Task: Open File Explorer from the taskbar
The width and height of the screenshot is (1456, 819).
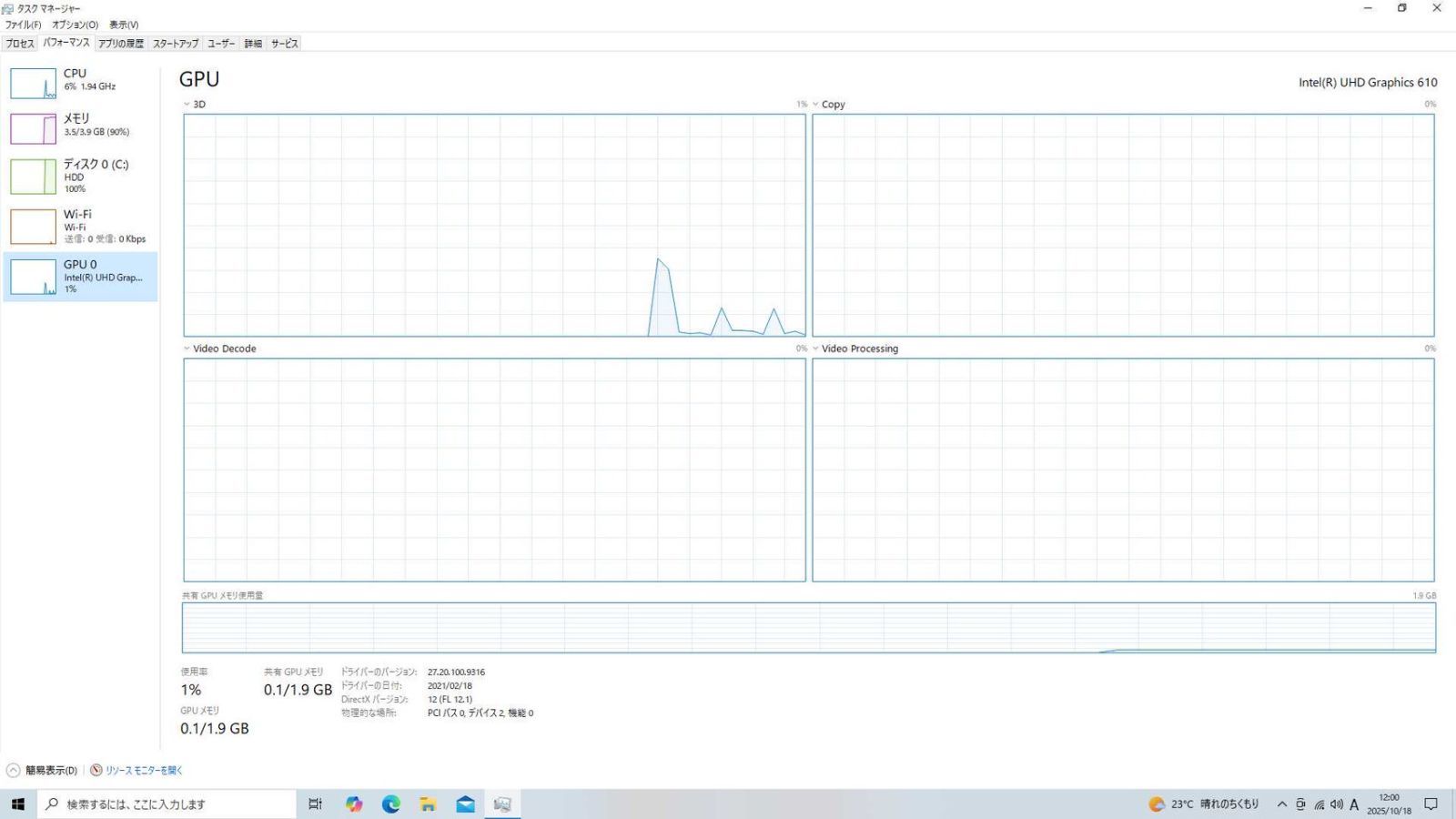Action: [428, 804]
